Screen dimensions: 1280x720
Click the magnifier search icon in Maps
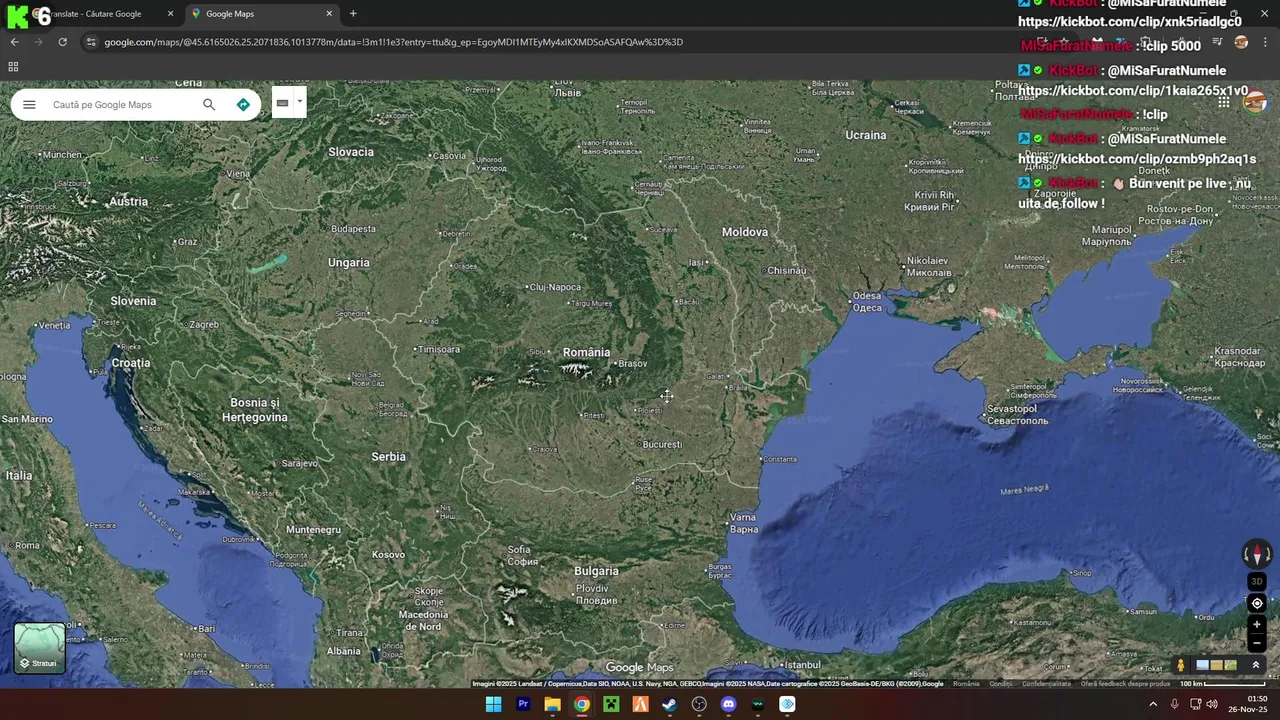click(x=209, y=104)
